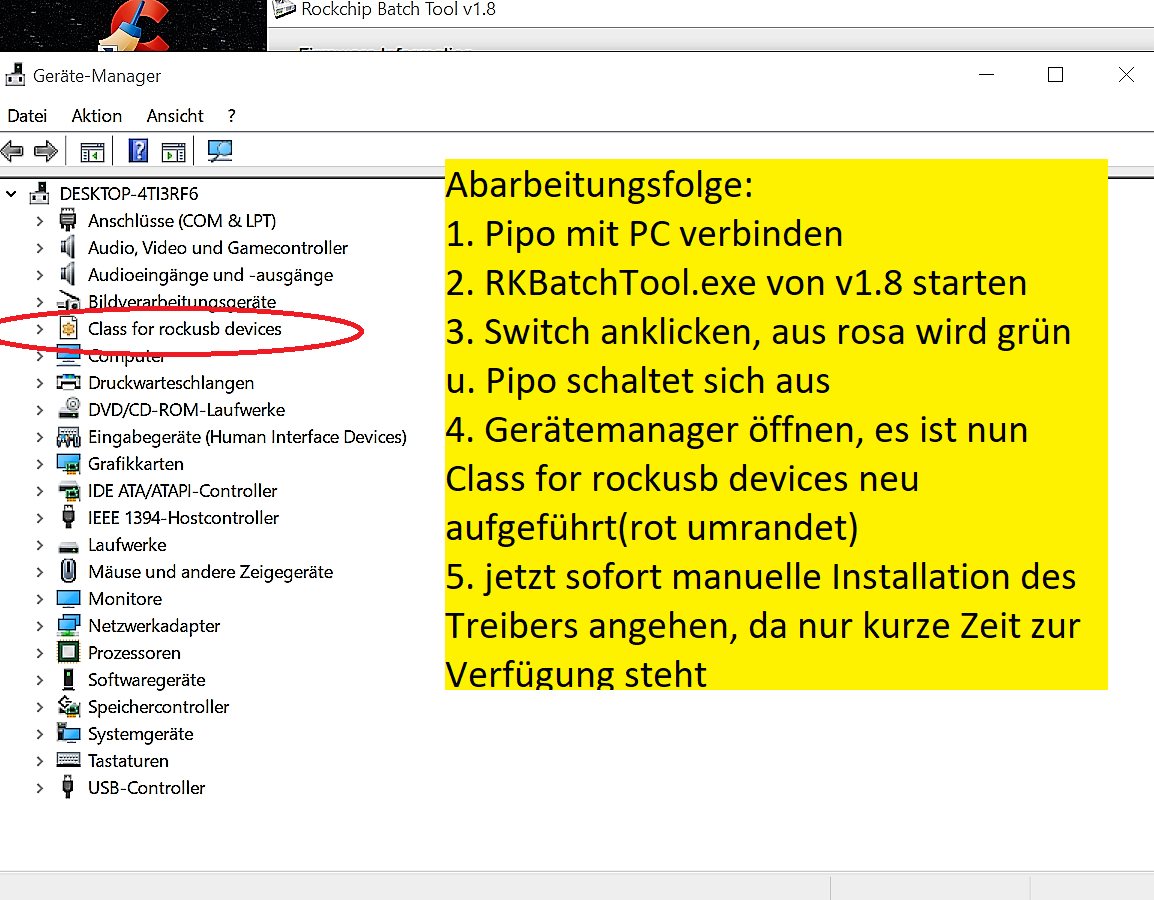The width and height of the screenshot is (1154, 900).
Task: Expand the Netzwerkadapter node
Action: 40,626
